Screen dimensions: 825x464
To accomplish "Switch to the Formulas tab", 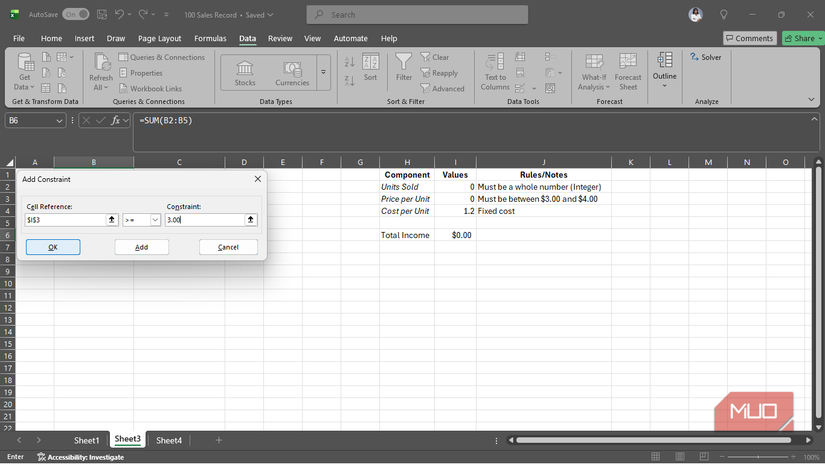I will (x=210, y=38).
